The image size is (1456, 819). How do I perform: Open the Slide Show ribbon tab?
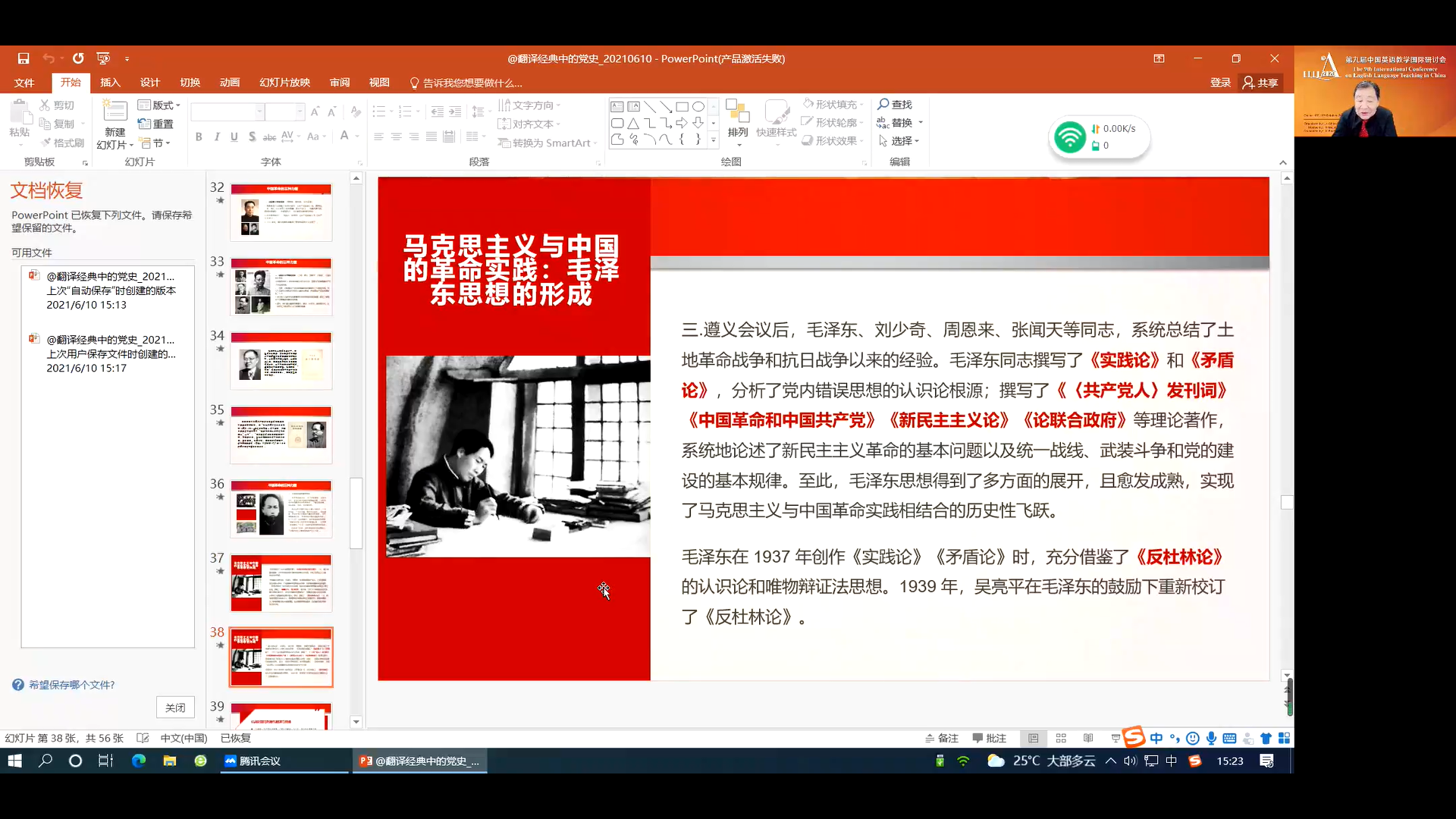[284, 82]
